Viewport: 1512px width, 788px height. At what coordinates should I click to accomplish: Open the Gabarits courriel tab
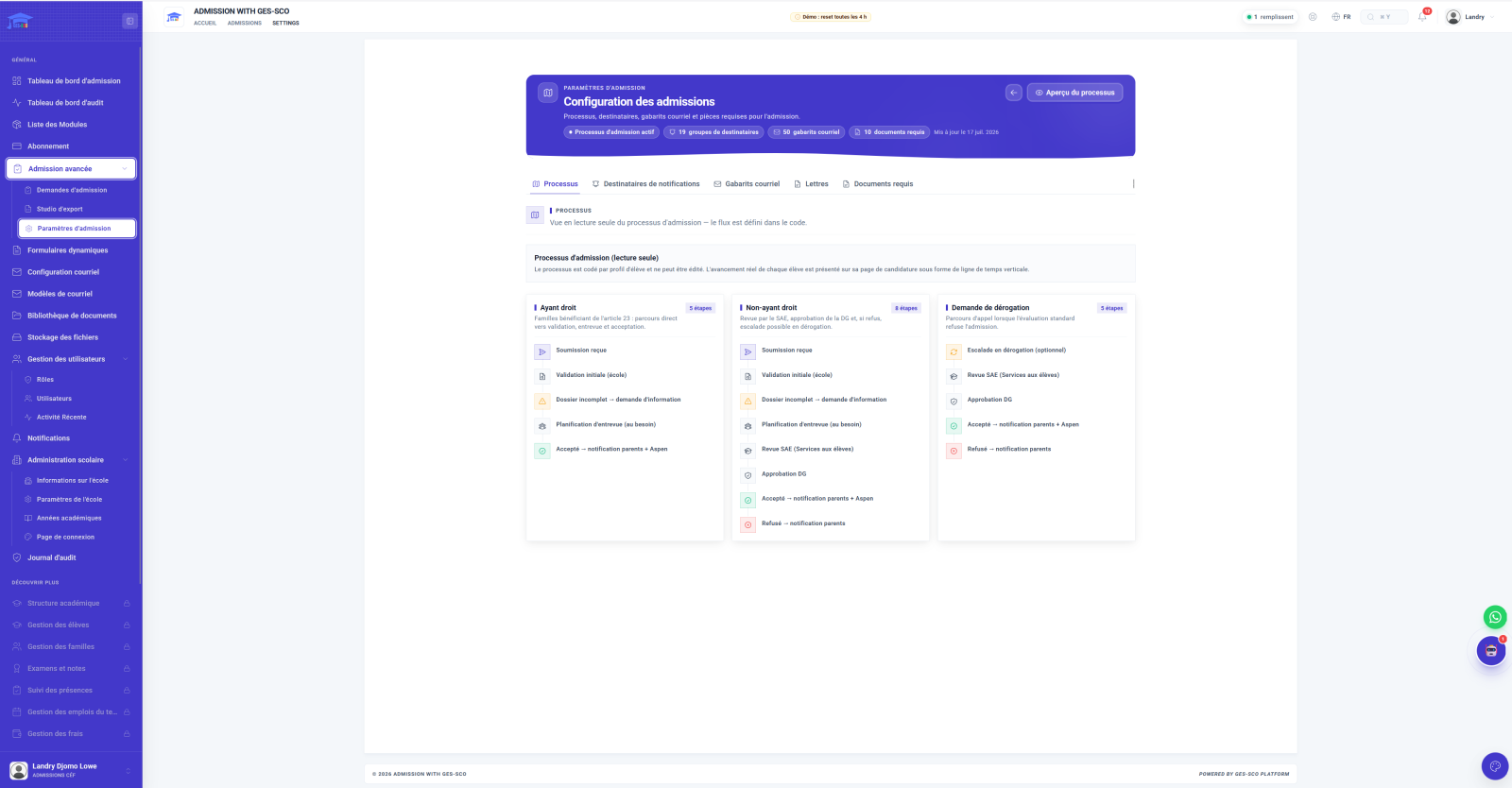[x=747, y=184]
